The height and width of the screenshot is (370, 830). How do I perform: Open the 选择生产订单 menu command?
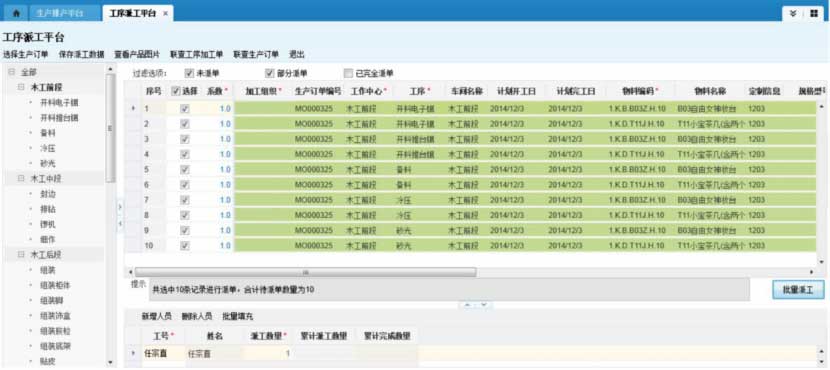pos(25,54)
